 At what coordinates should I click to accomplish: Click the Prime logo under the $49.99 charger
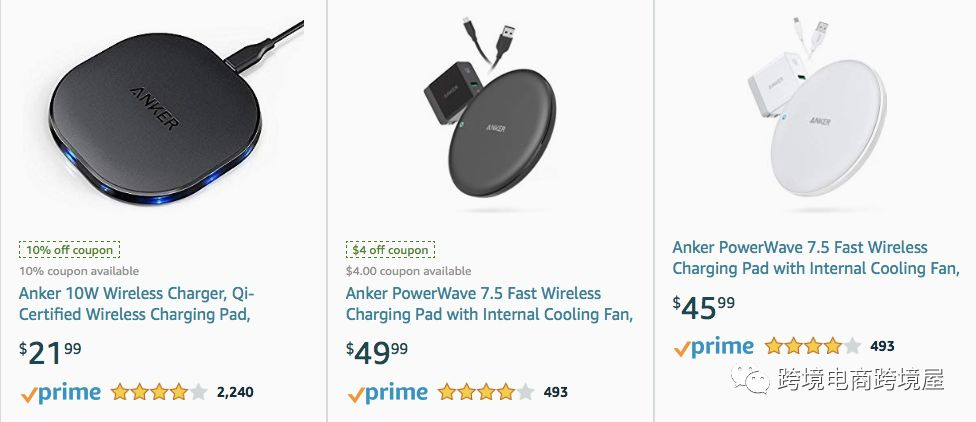click(387, 392)
